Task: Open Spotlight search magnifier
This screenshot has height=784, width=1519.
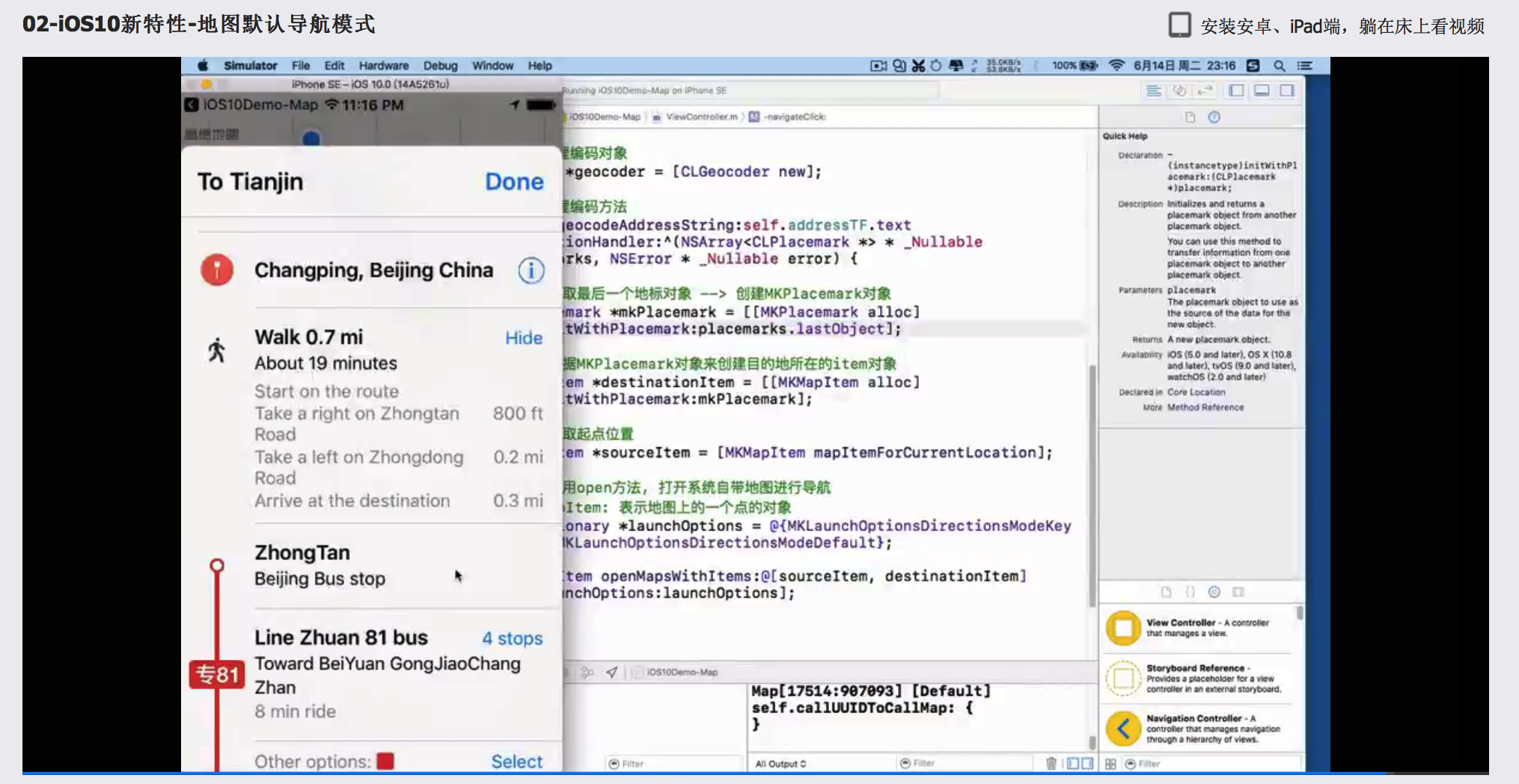Action: click(x=1280, y=66)
